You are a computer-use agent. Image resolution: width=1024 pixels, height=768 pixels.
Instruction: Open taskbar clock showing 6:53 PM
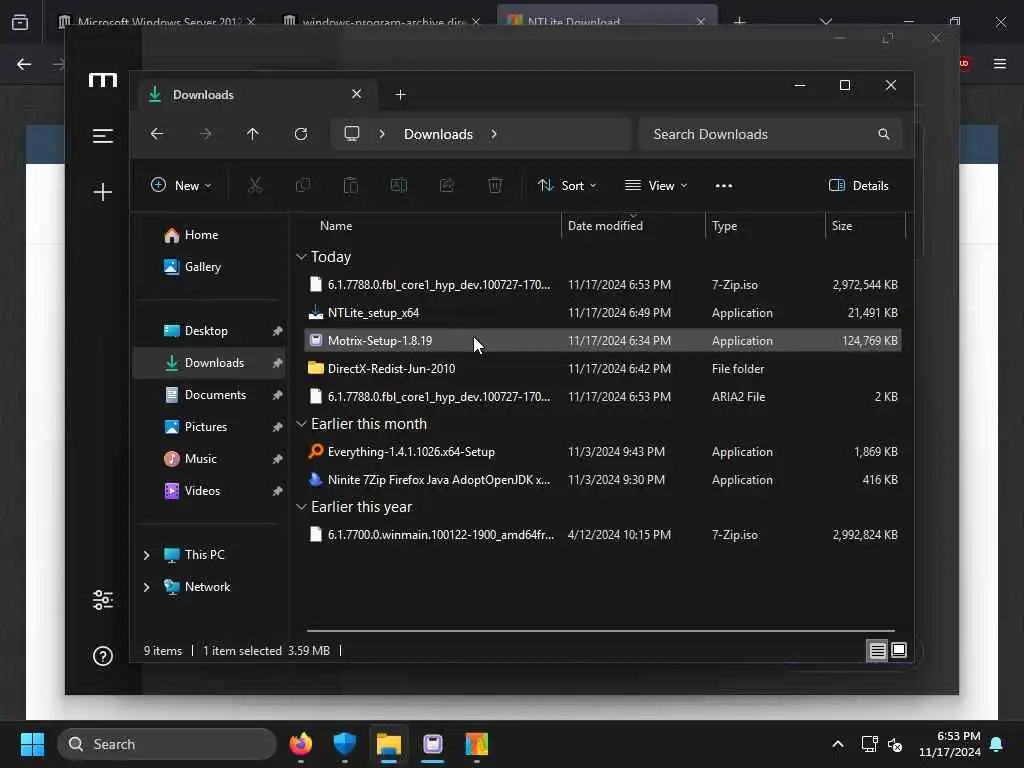click(x=950, y=744)
